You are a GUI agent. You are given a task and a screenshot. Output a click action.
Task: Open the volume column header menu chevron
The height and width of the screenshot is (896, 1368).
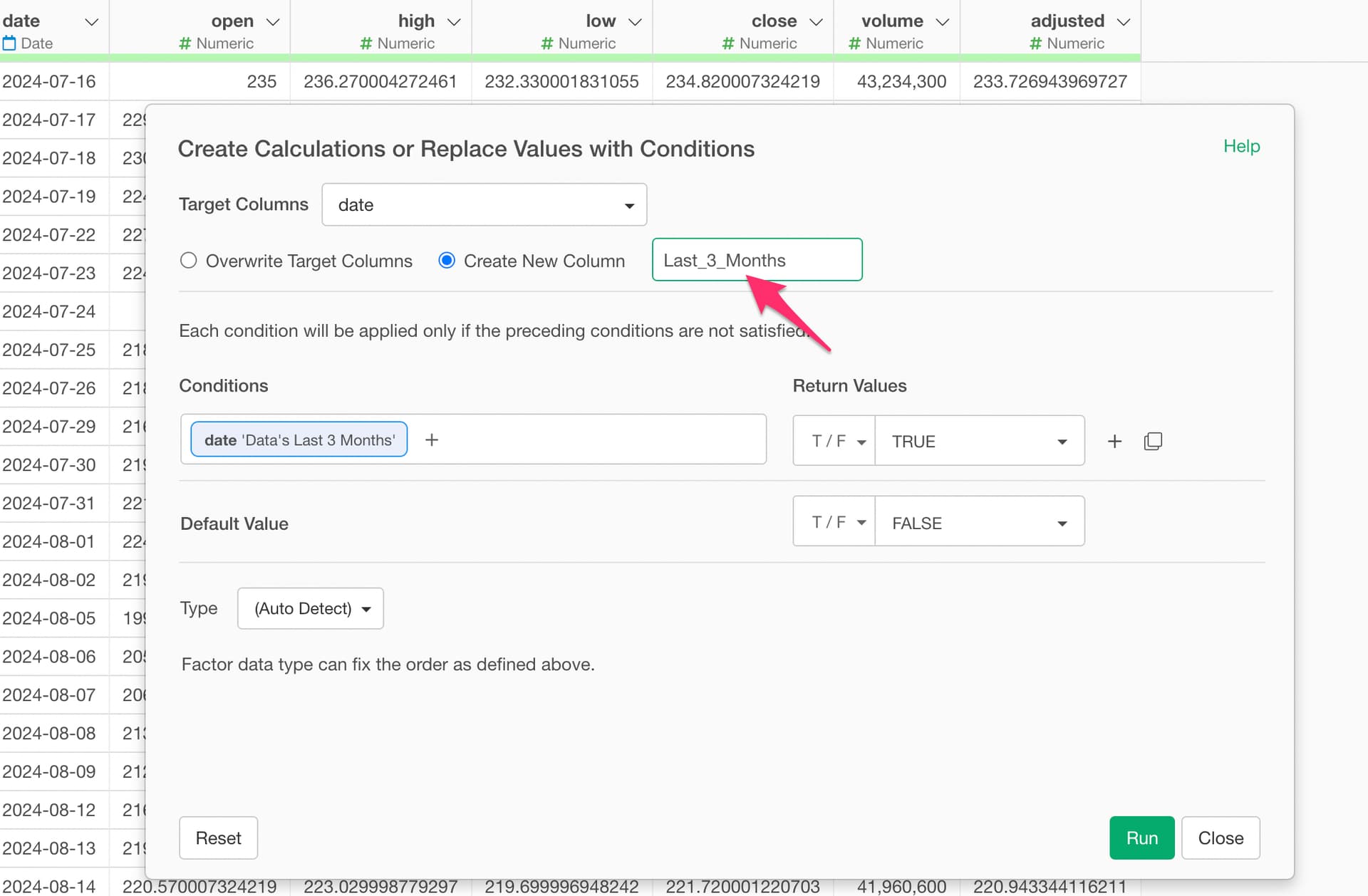tap(942, 22)
